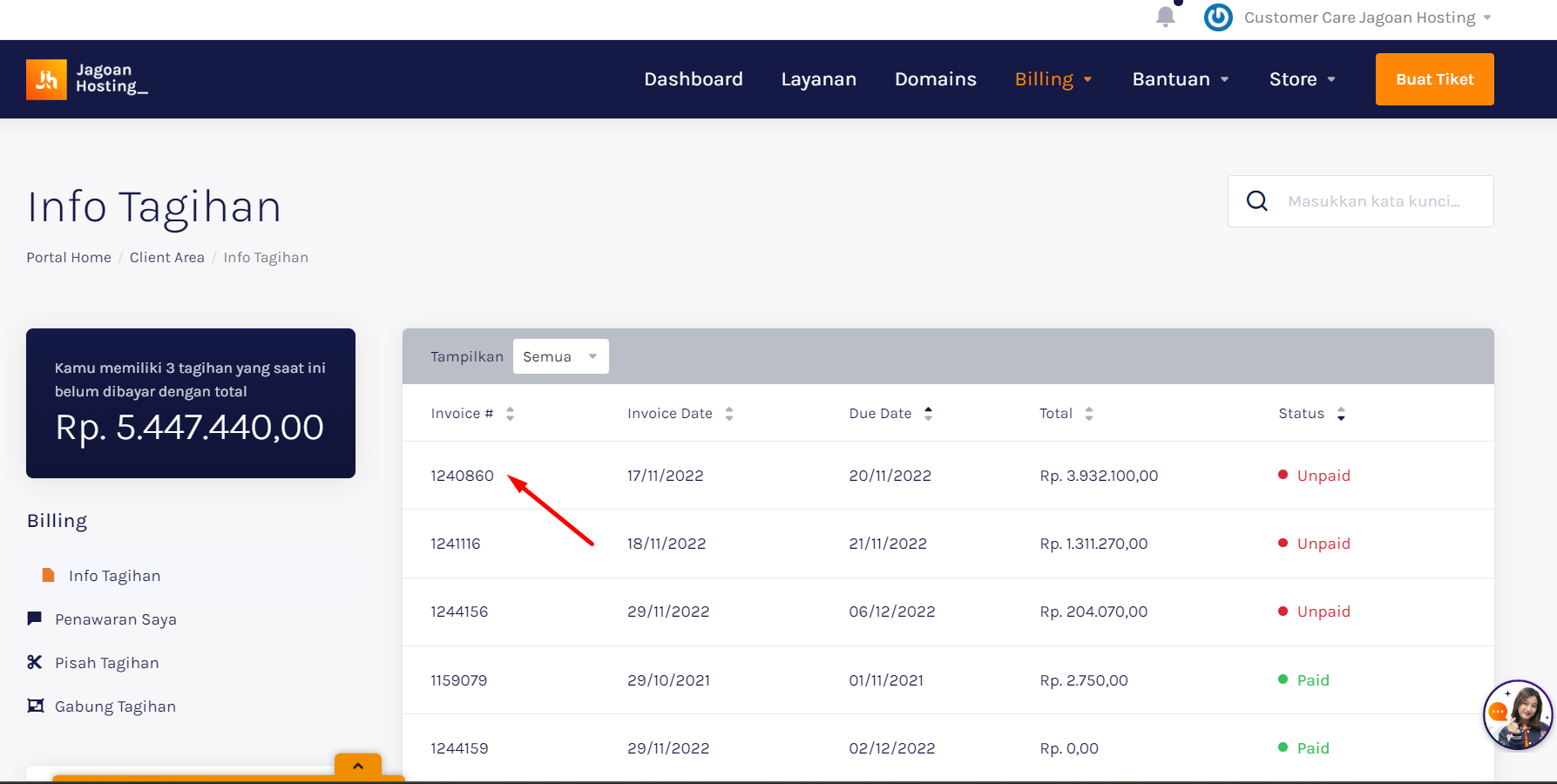
Task: Click the Info Tagihan document icon
Action: [49, 575]
